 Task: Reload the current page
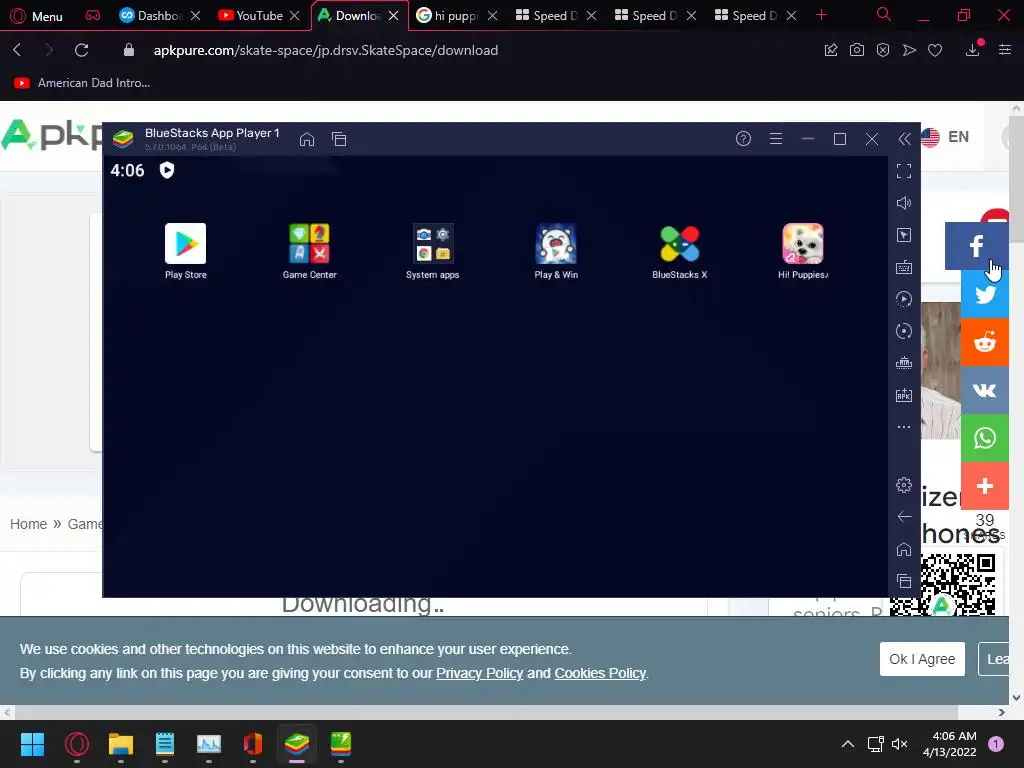[82, 50]
